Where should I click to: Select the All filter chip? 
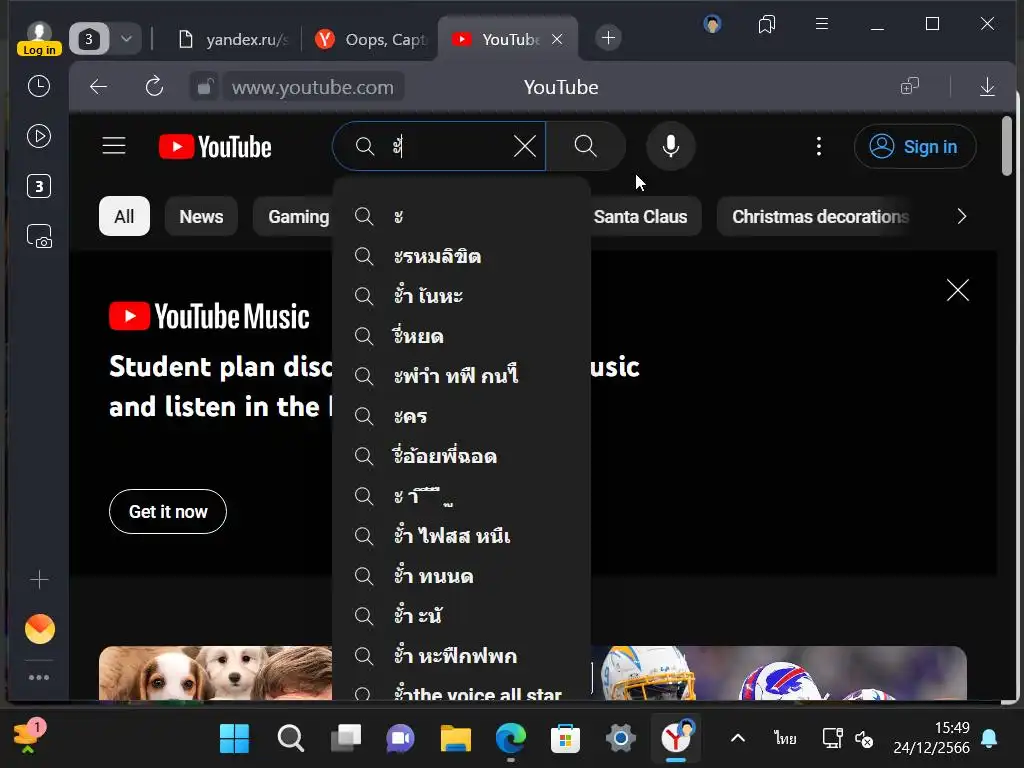124,216
